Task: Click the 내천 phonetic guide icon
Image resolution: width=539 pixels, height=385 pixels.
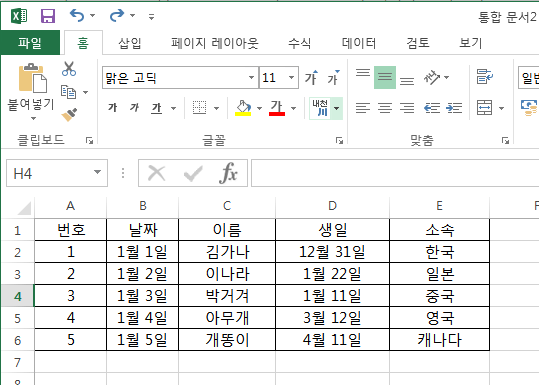Action: coord(320,108)
